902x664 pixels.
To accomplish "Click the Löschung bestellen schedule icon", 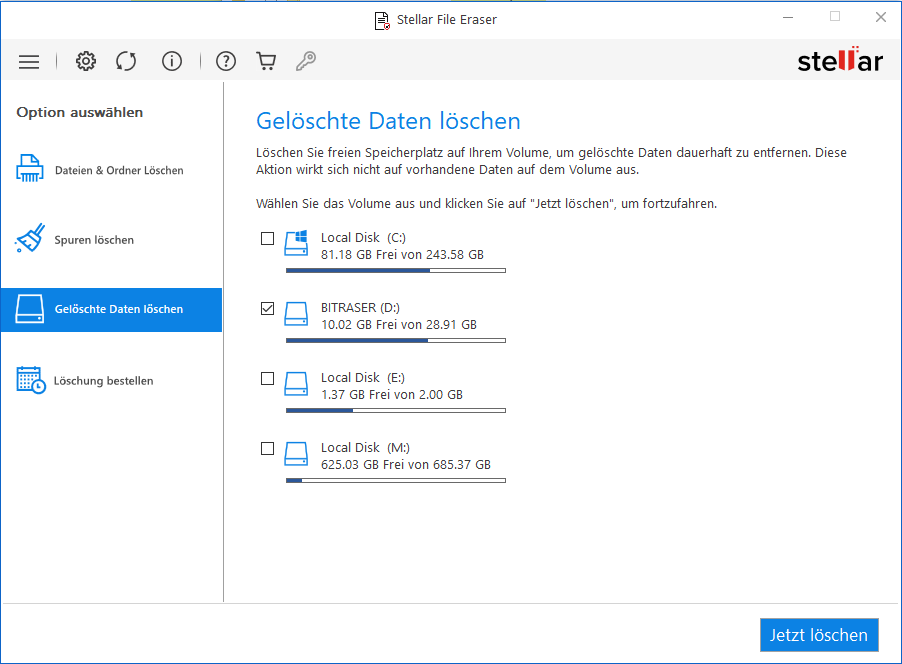I will 31,381.
